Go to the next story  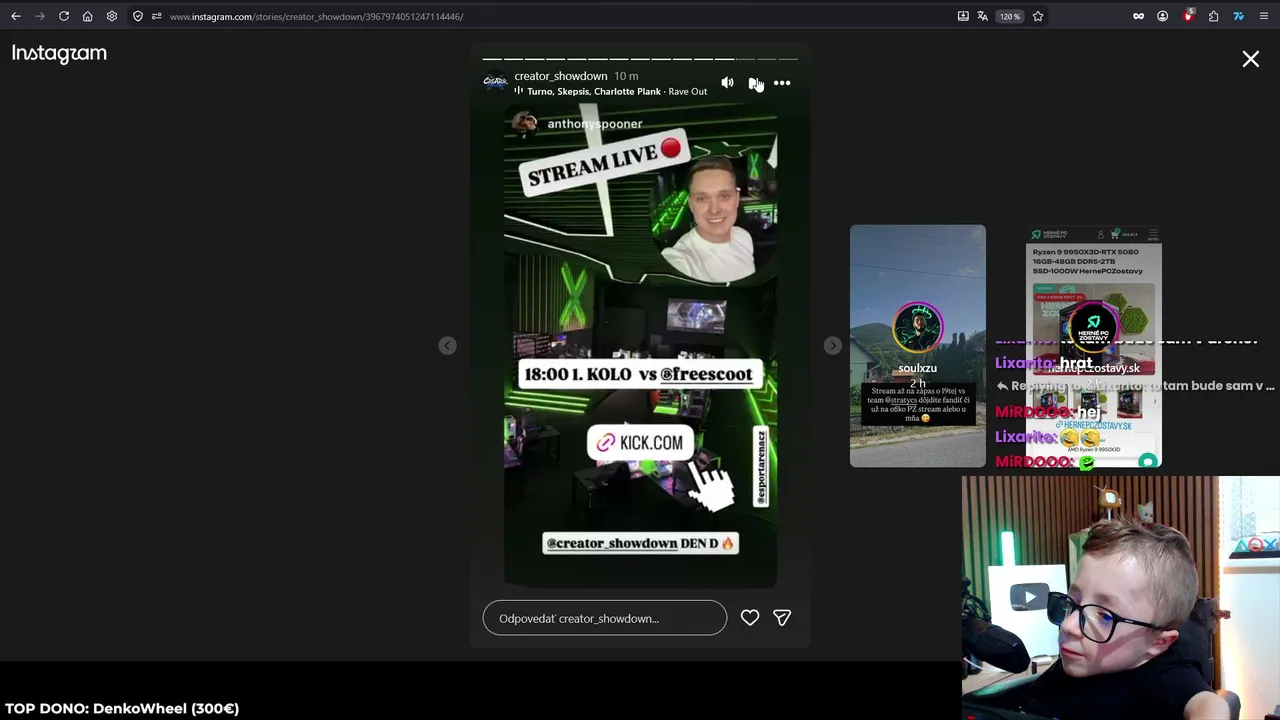pos(832,345)
